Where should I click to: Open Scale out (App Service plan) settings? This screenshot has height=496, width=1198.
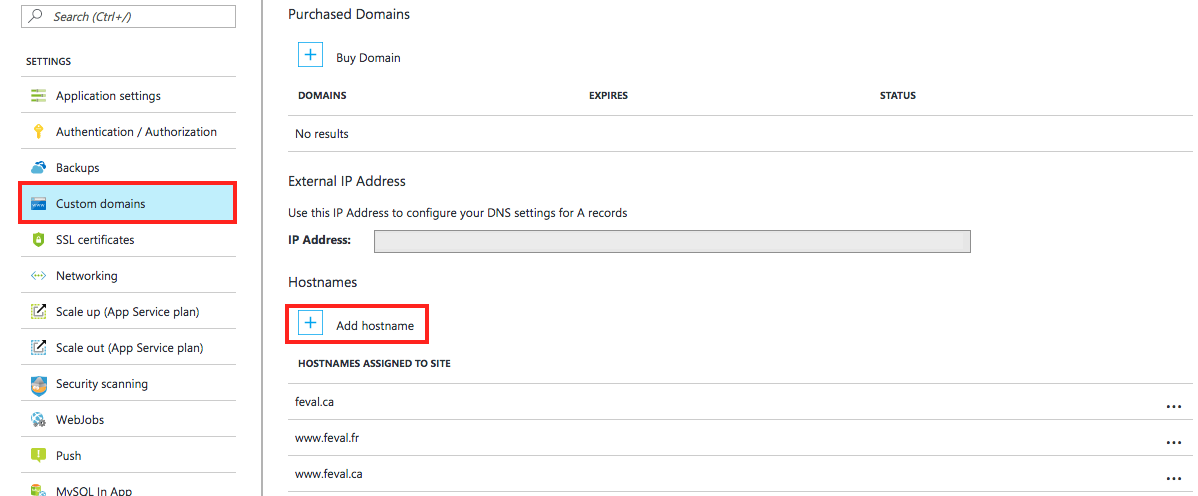[x=128, y=348]
